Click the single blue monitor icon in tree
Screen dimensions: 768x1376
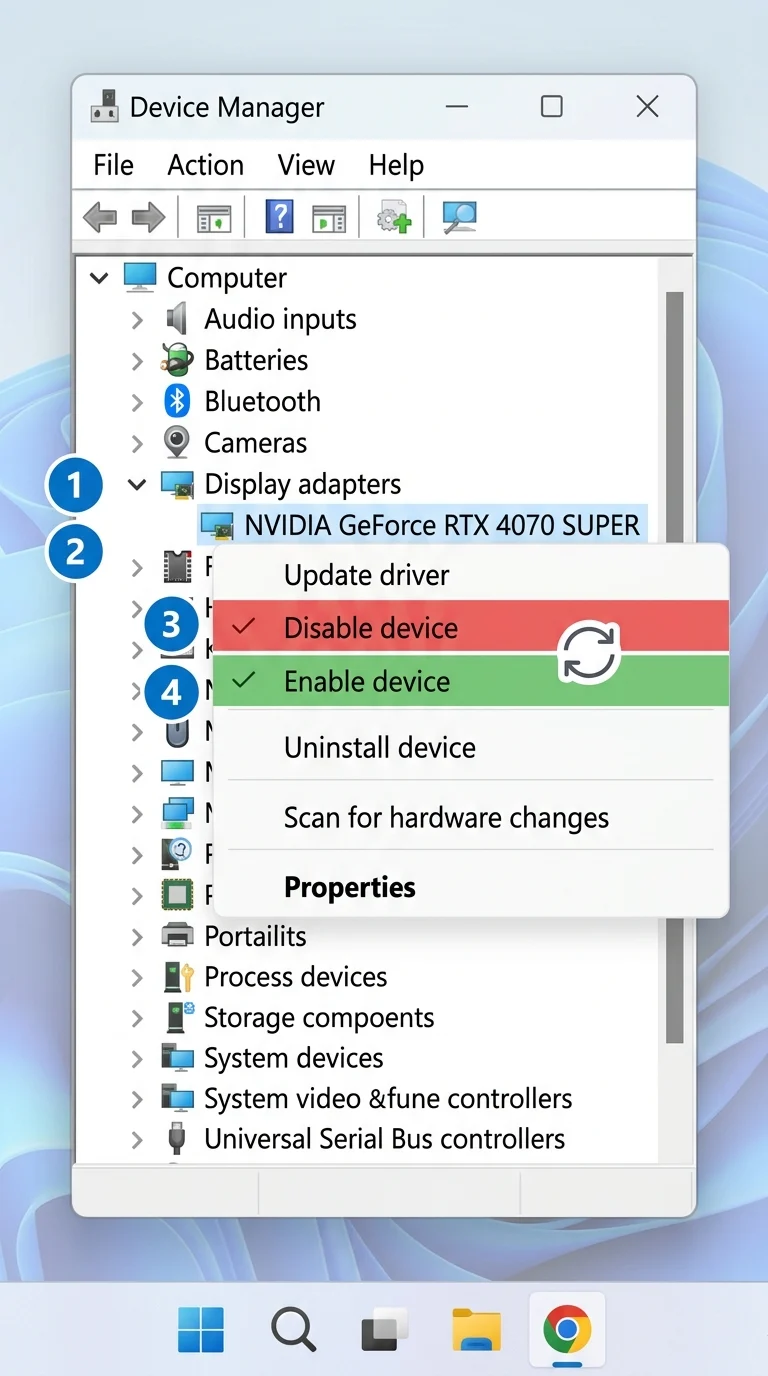tap(177, 772)
